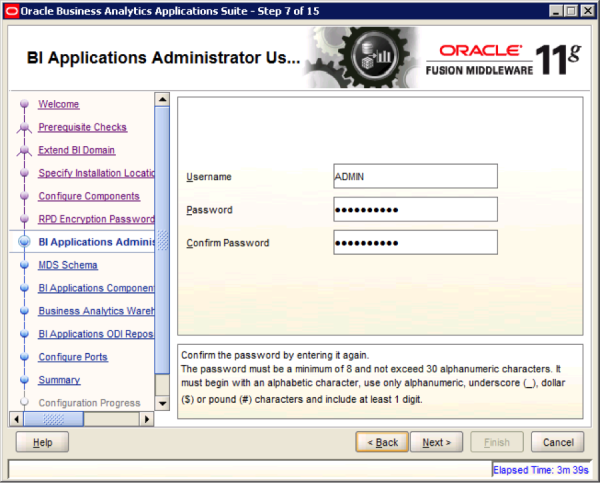Image resolution: width=600 pixels, height=483 pixels.
Task: Open the MDS Schema step
Action: [x=68, y=265]
